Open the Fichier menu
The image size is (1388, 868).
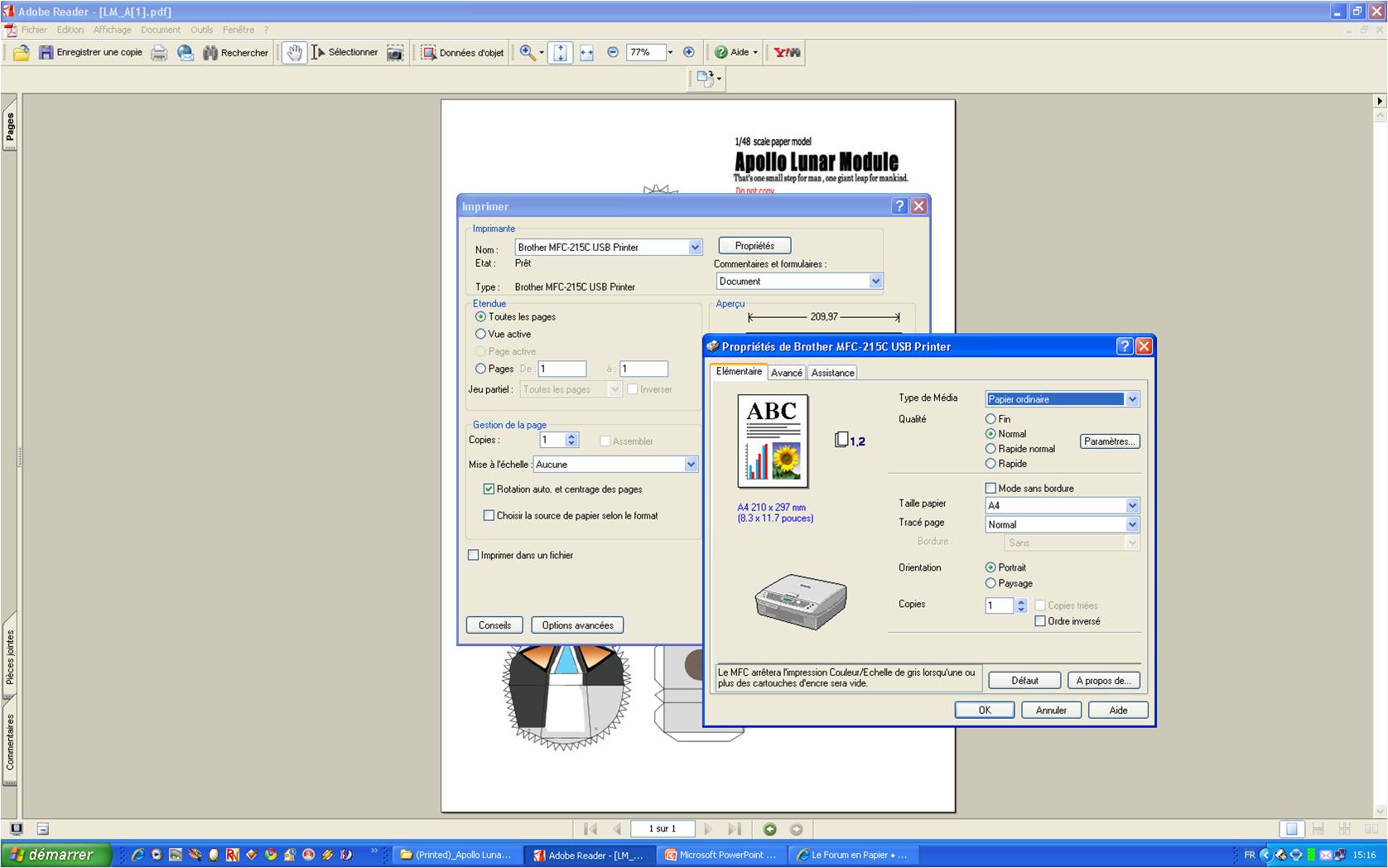pos(34,30)
